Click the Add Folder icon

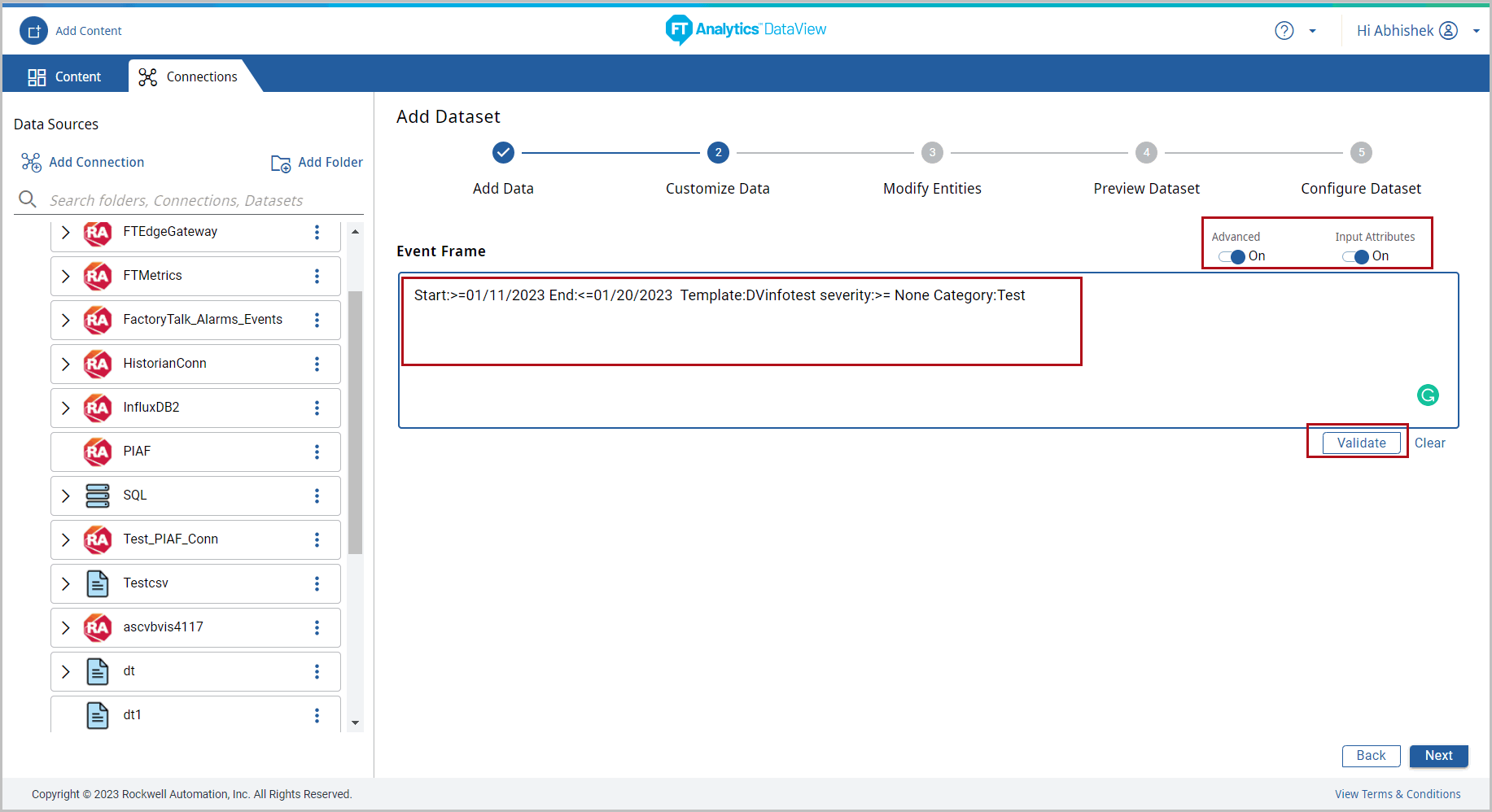click(281, 164)
